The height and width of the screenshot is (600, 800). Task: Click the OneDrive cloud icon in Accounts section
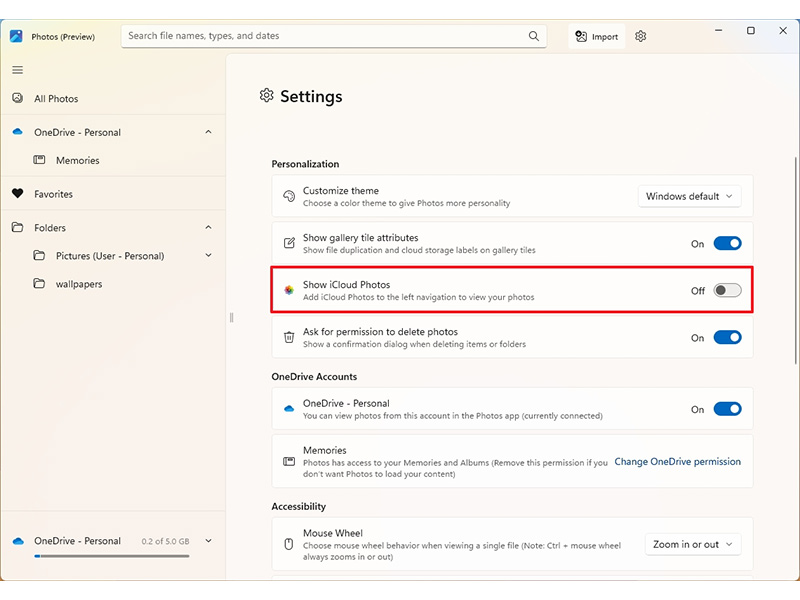[289, 408]
